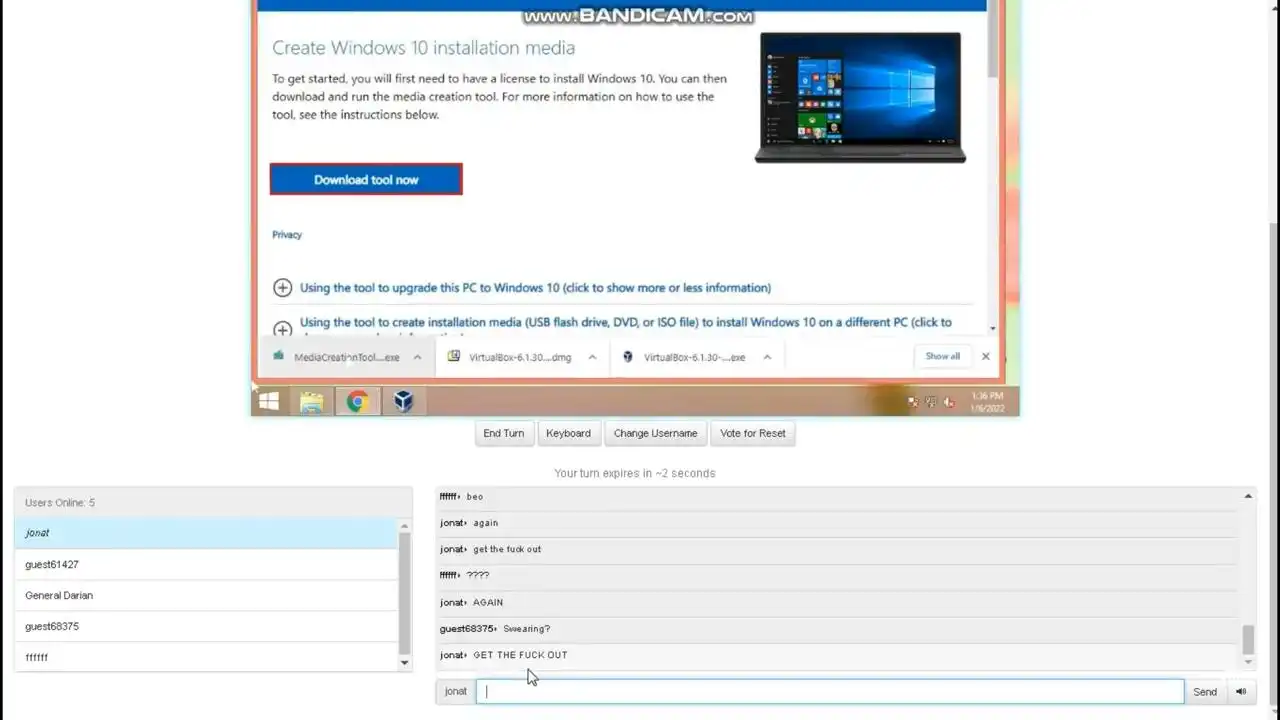Click the End Turn button
The image size is (1280, 720).
click(x=503, y=433)
